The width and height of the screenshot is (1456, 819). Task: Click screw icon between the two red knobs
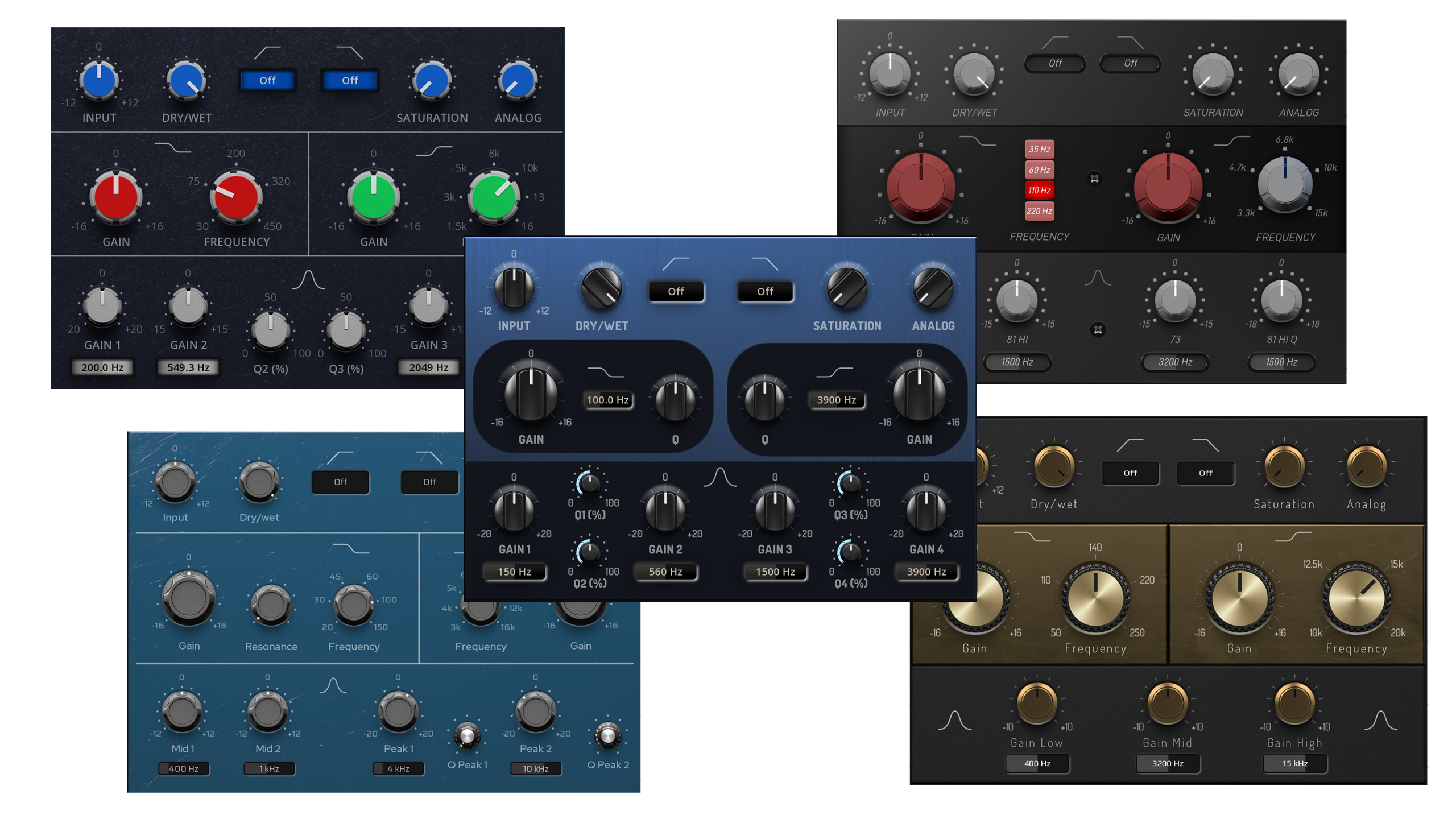(x=1094, y=179)
